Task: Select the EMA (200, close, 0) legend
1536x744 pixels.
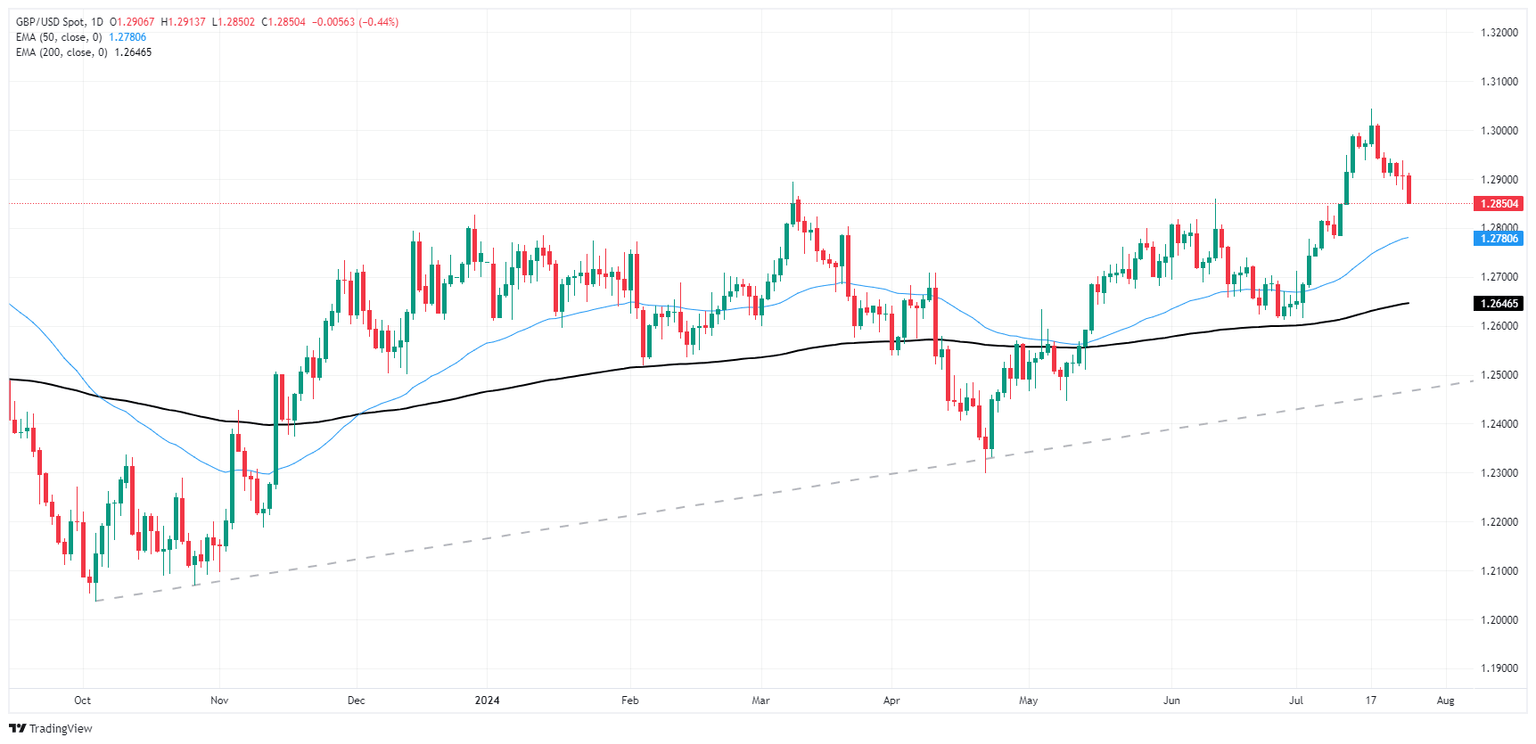Action: click(62, 51)
